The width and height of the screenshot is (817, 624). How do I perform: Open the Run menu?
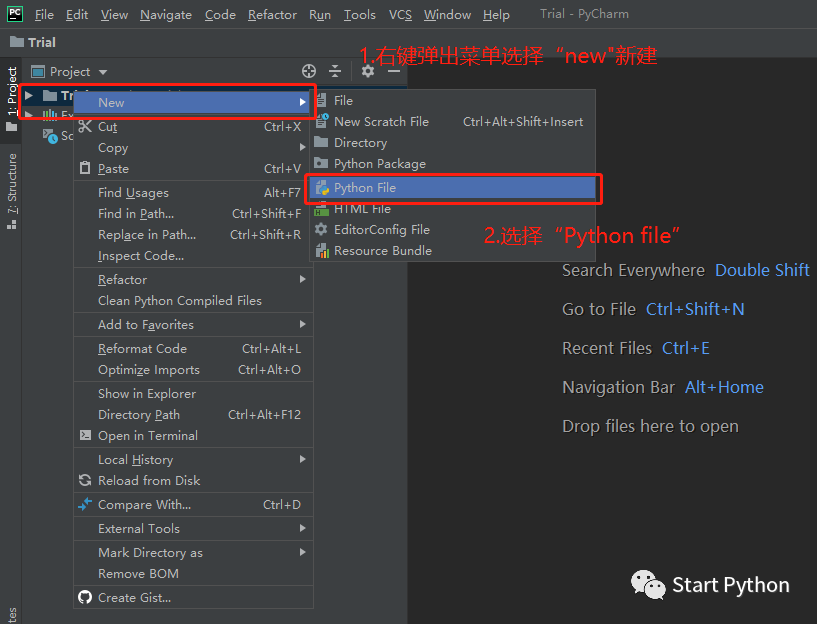point(320,15)
